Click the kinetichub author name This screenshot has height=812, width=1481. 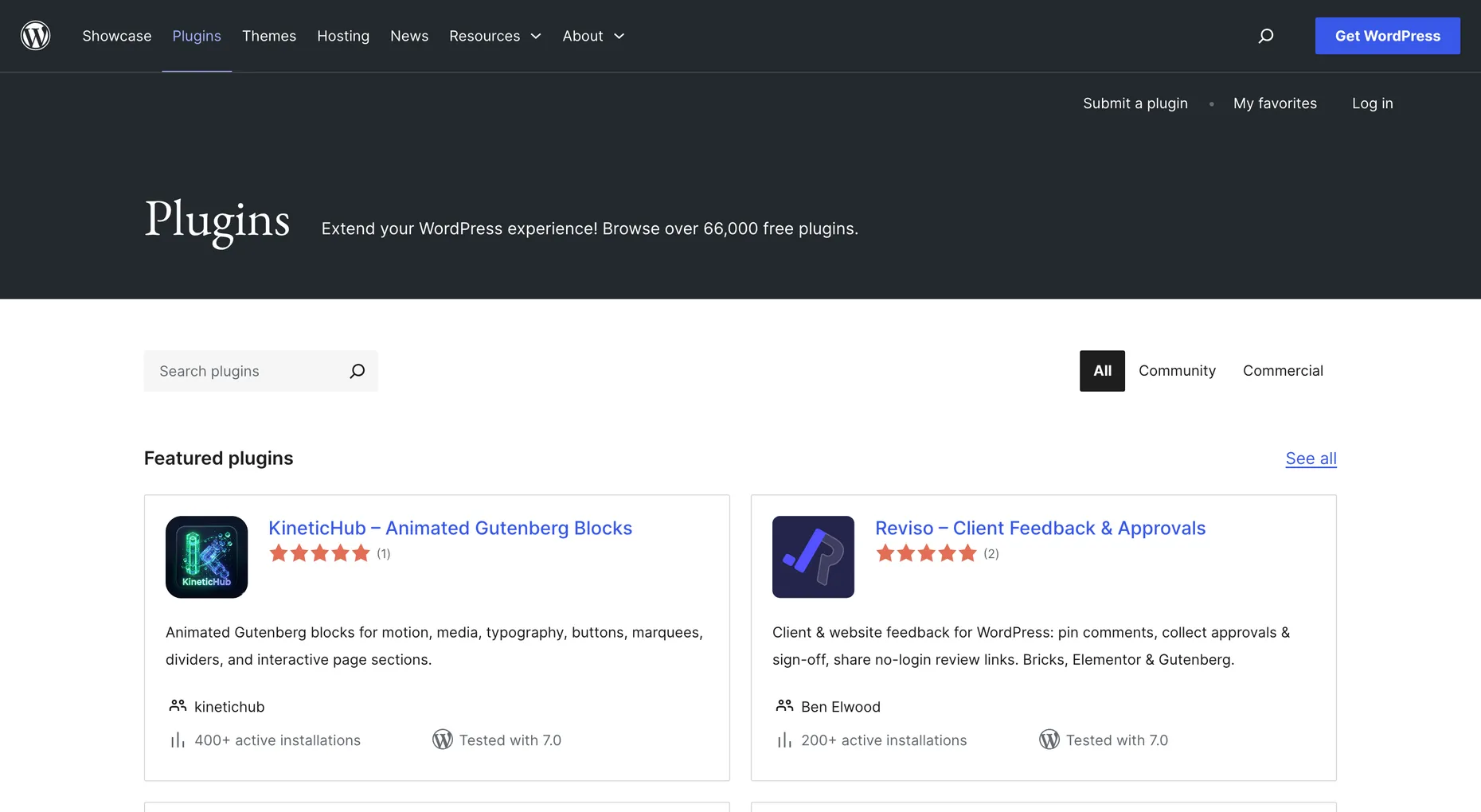[x=229, y=707]
